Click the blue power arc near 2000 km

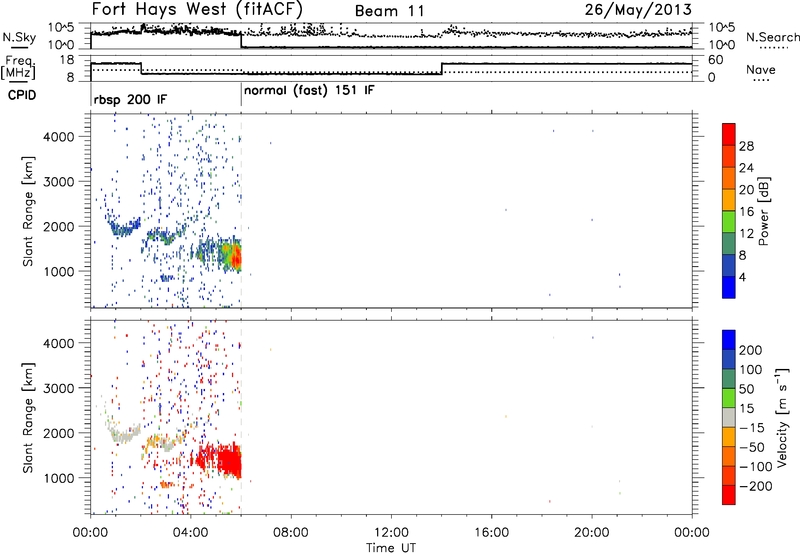[x=123, y=227]
